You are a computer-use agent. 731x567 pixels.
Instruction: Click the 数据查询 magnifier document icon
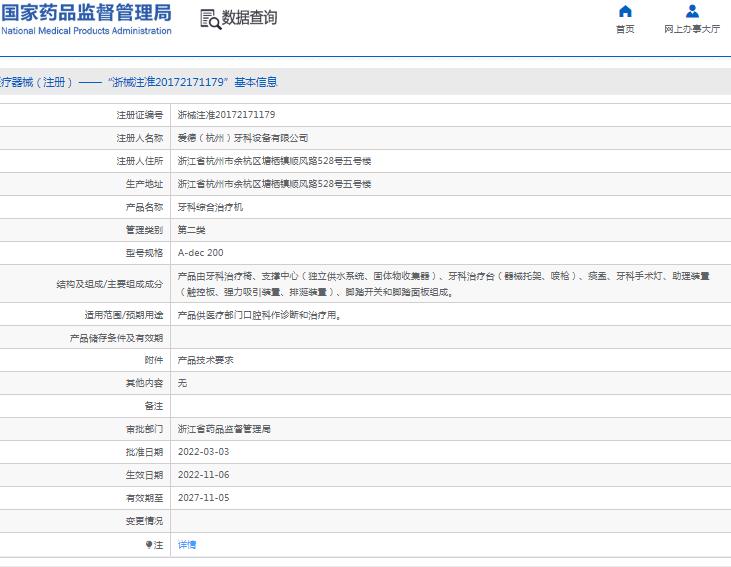209,19
